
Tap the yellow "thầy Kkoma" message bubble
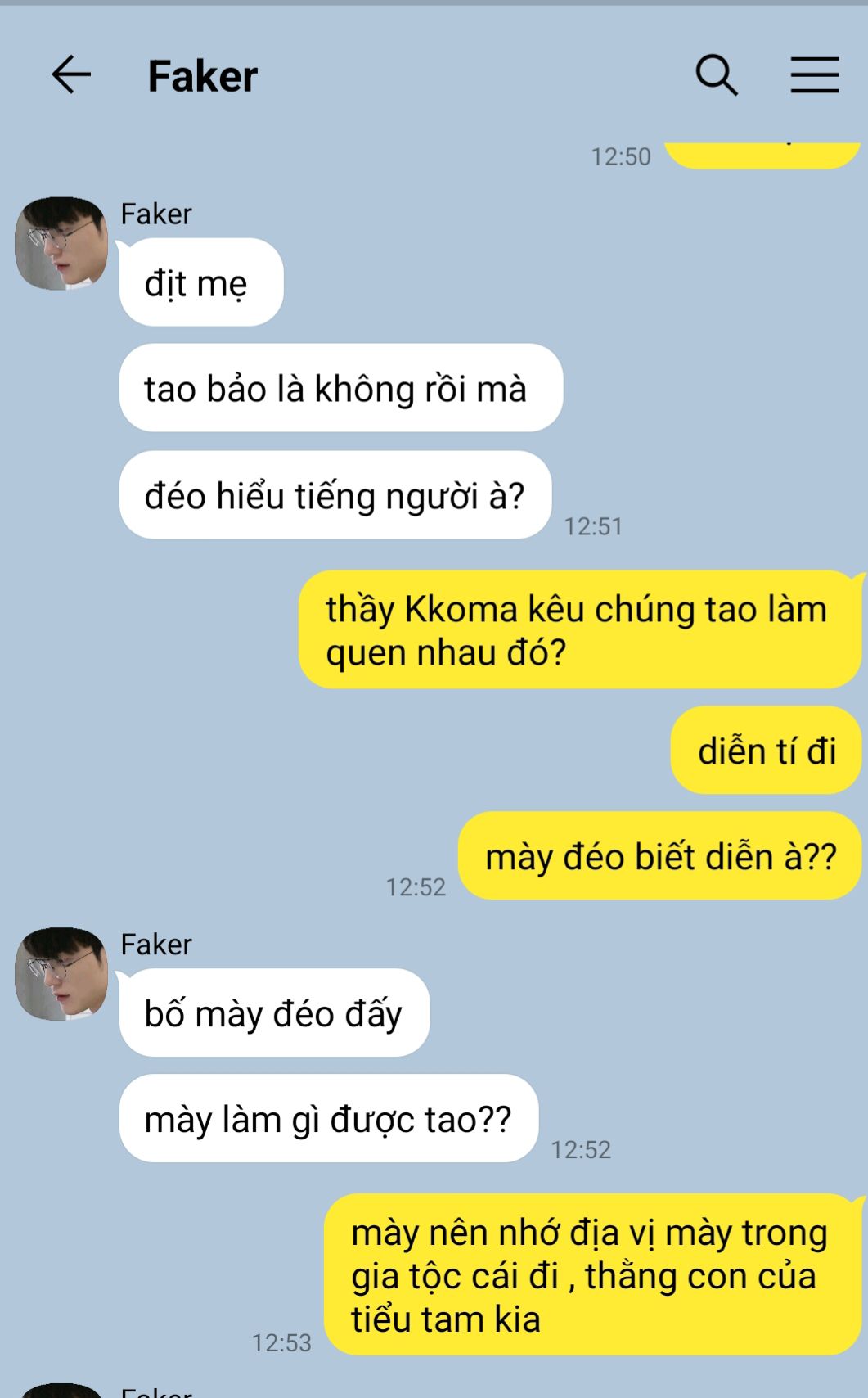pyautogui.click(x=580, y=629)
